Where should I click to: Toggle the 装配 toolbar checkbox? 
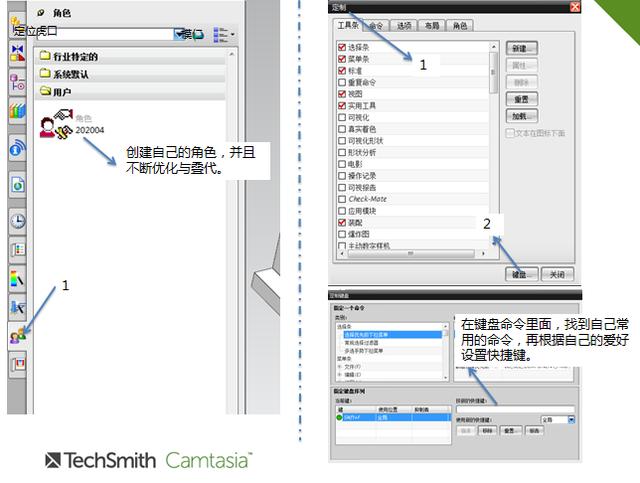click(x=342, y=223)
